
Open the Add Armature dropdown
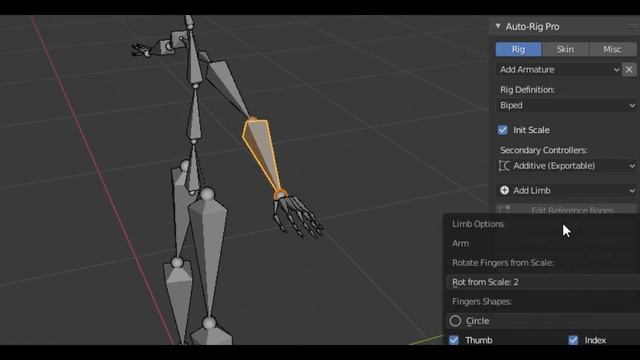click(x=558, y=69)
